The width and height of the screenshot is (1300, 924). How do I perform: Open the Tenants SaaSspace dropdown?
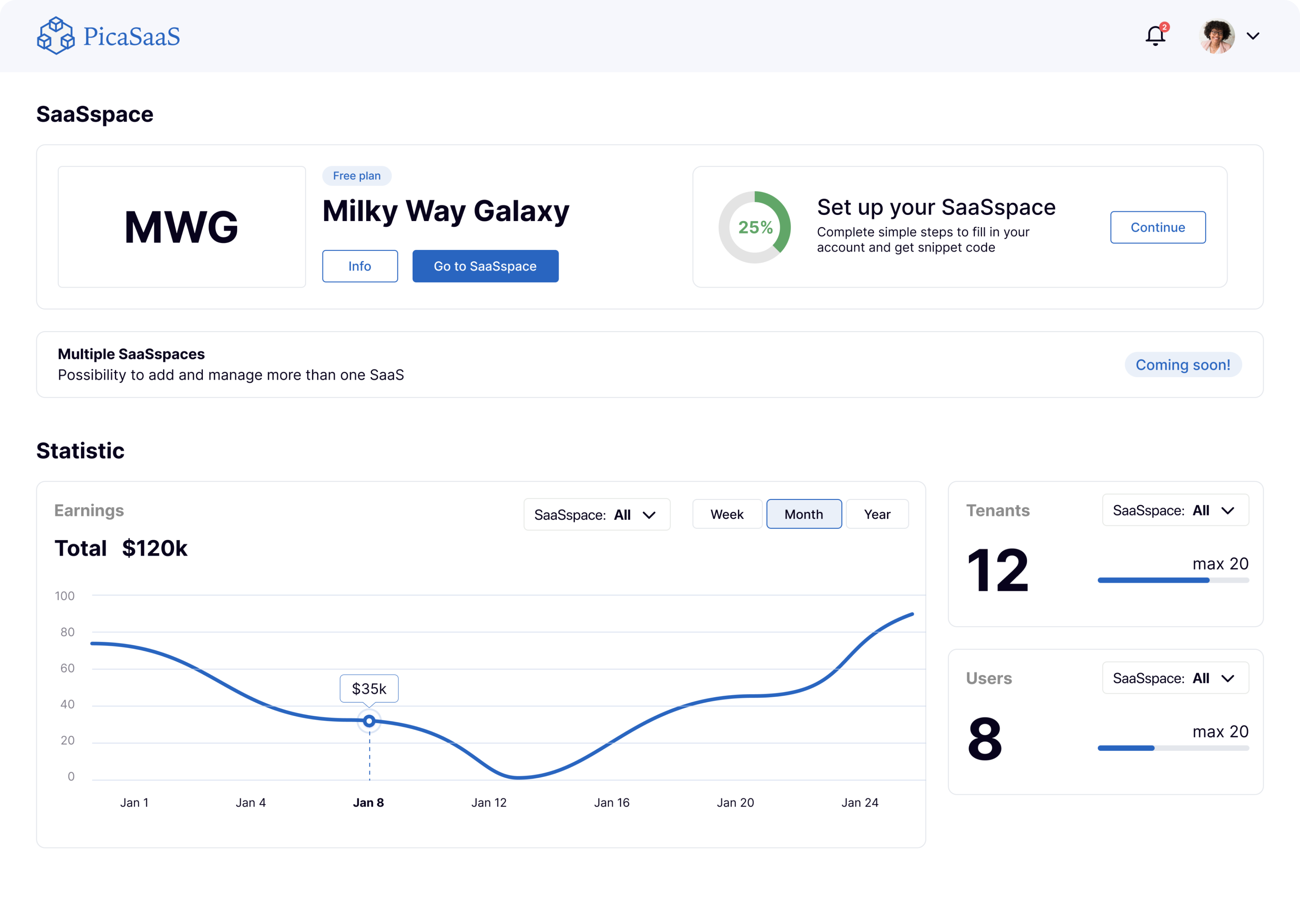tap(1175, 510)
